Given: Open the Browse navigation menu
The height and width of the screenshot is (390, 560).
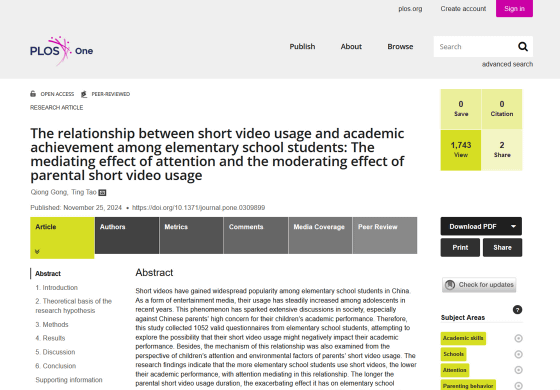Looking at the screenshot, I should pyautogui.click(x=400, y=46).
